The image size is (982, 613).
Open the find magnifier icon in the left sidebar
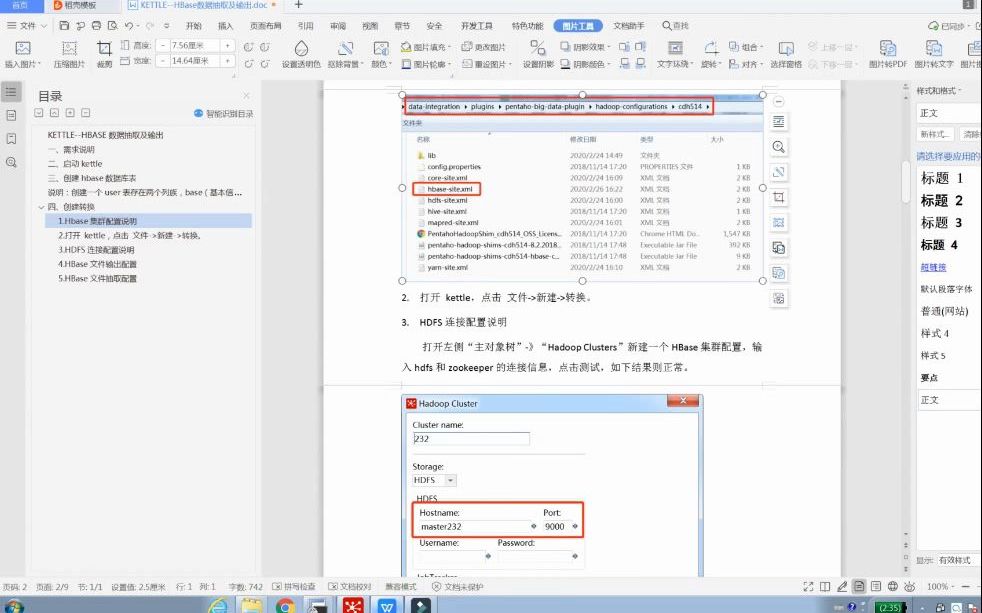pos(11,162)
